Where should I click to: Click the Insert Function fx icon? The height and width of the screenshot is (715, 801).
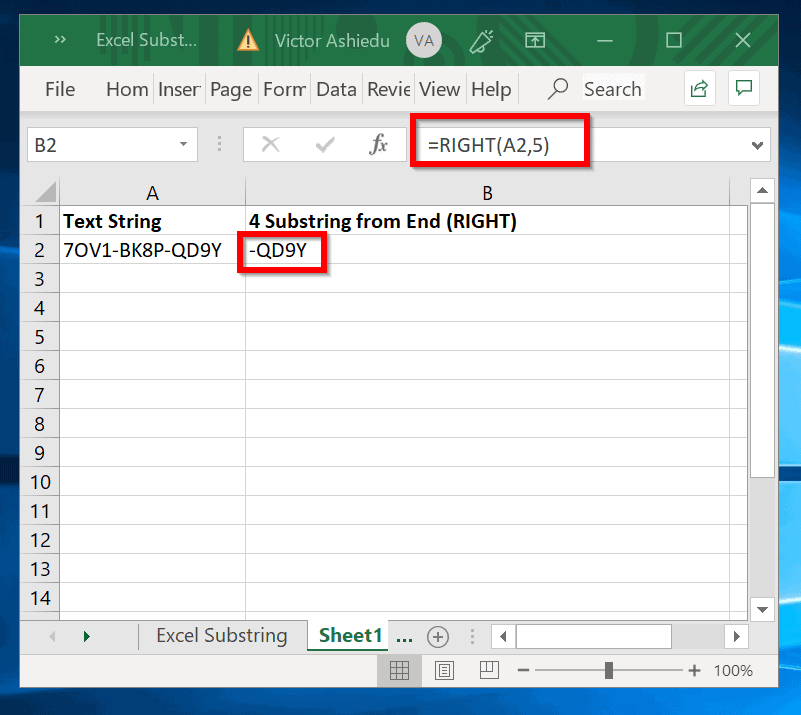pos(378,145)
